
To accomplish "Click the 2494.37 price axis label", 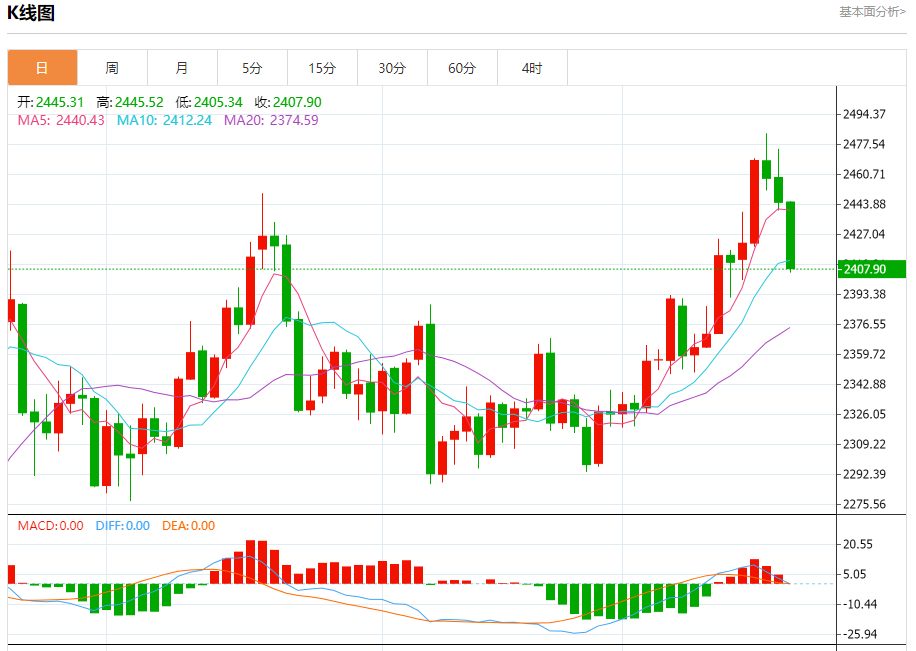I will [x=864, y=114].
